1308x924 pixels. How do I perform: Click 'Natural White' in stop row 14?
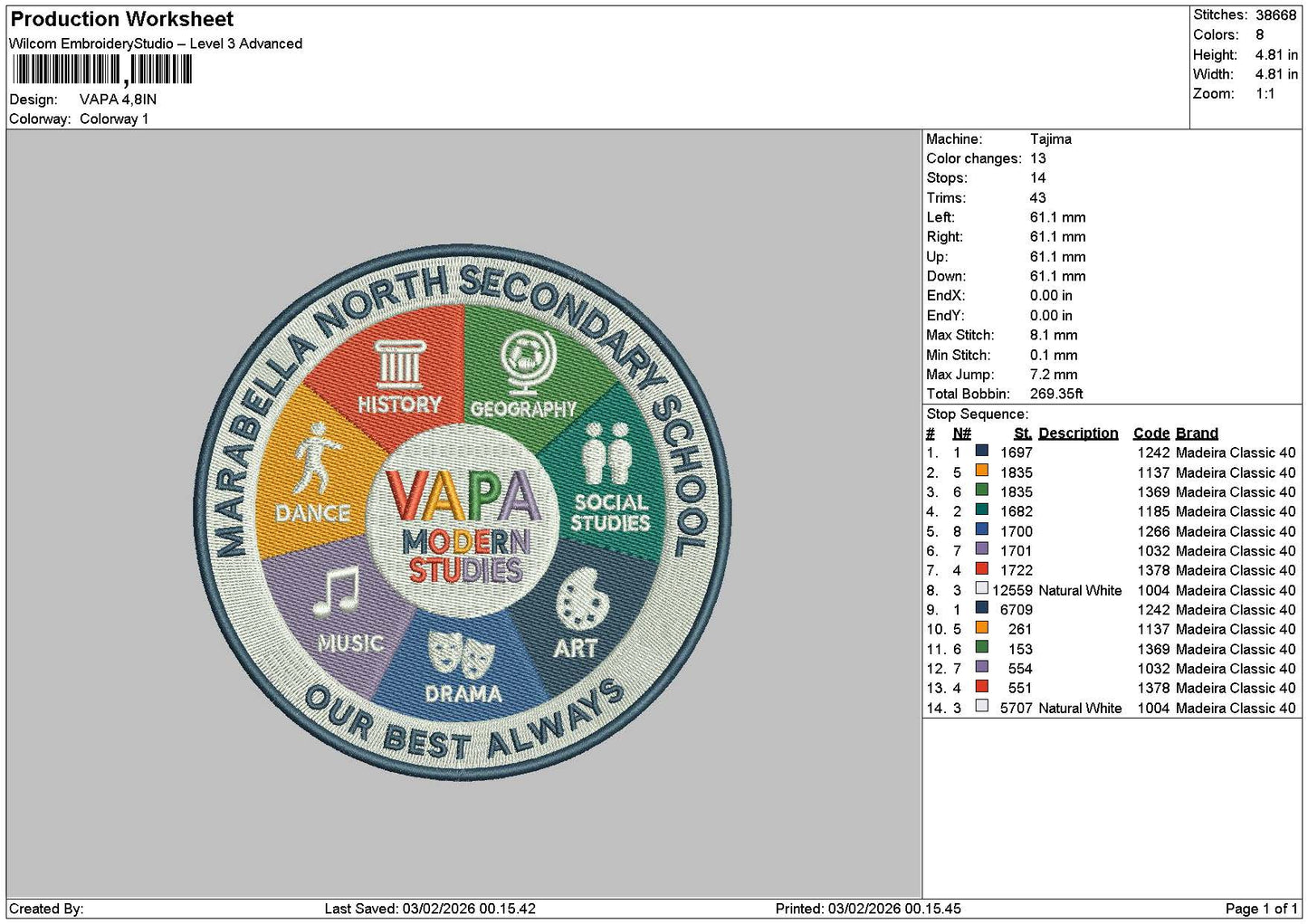coord(1080,709)
